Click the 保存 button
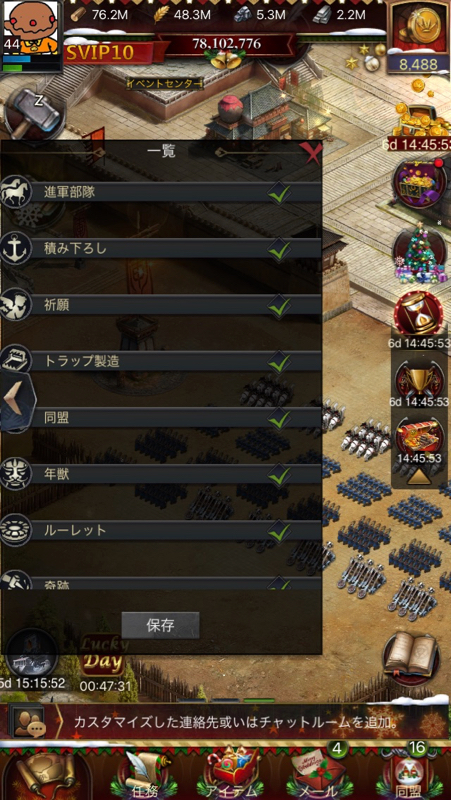The image size is (451, 800). click(x=160, y=625)
